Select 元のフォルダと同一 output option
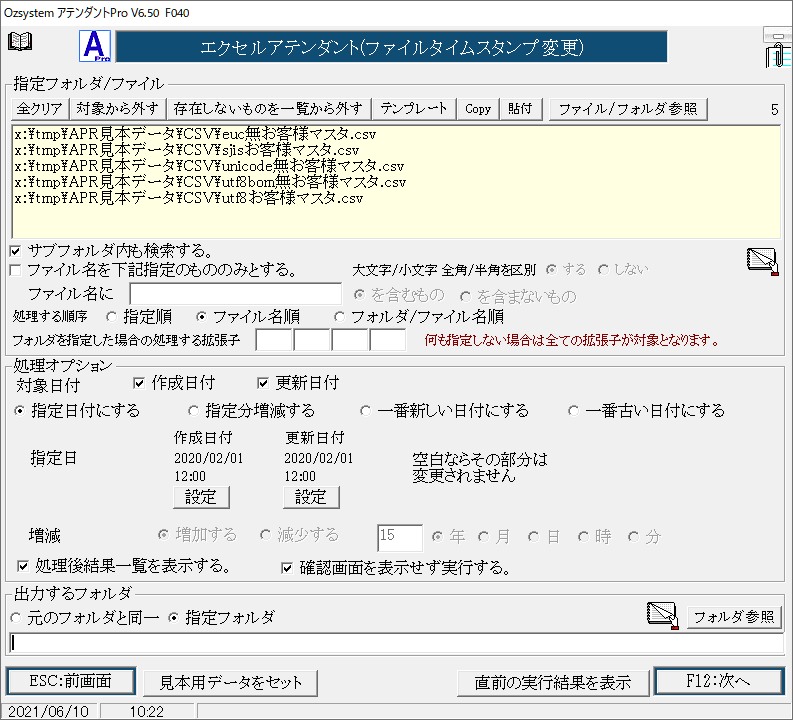This screenshot has height=720, width=793. (16, 618)
